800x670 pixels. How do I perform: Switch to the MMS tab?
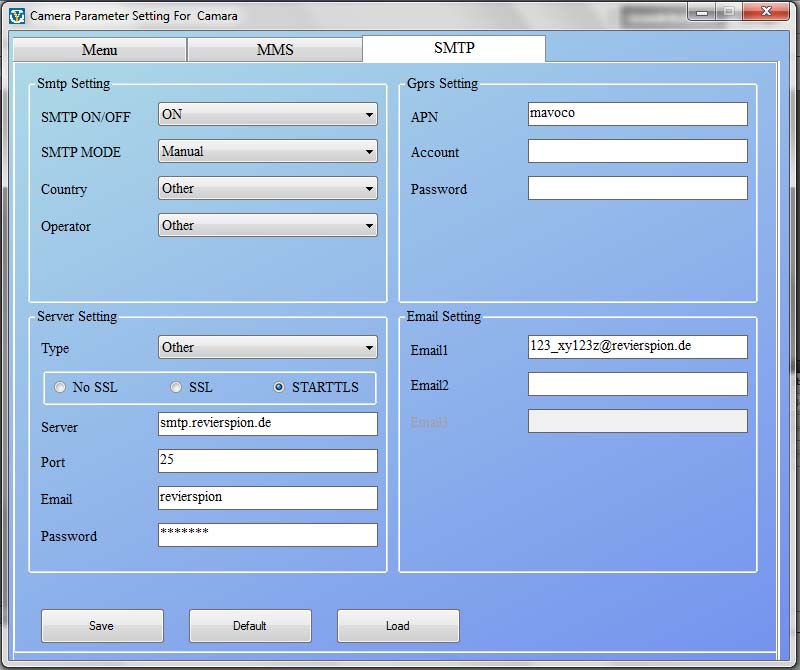pyautogui.click(x=275, y=50)
